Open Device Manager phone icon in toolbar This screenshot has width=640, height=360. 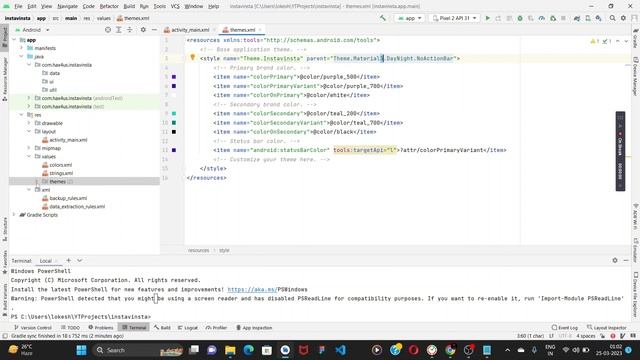(x=588, y=18)
